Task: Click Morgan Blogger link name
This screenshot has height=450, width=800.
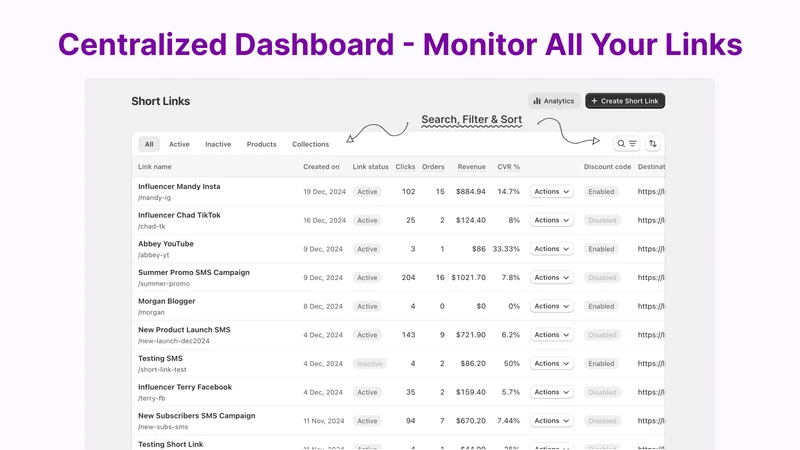Action: 166,301
